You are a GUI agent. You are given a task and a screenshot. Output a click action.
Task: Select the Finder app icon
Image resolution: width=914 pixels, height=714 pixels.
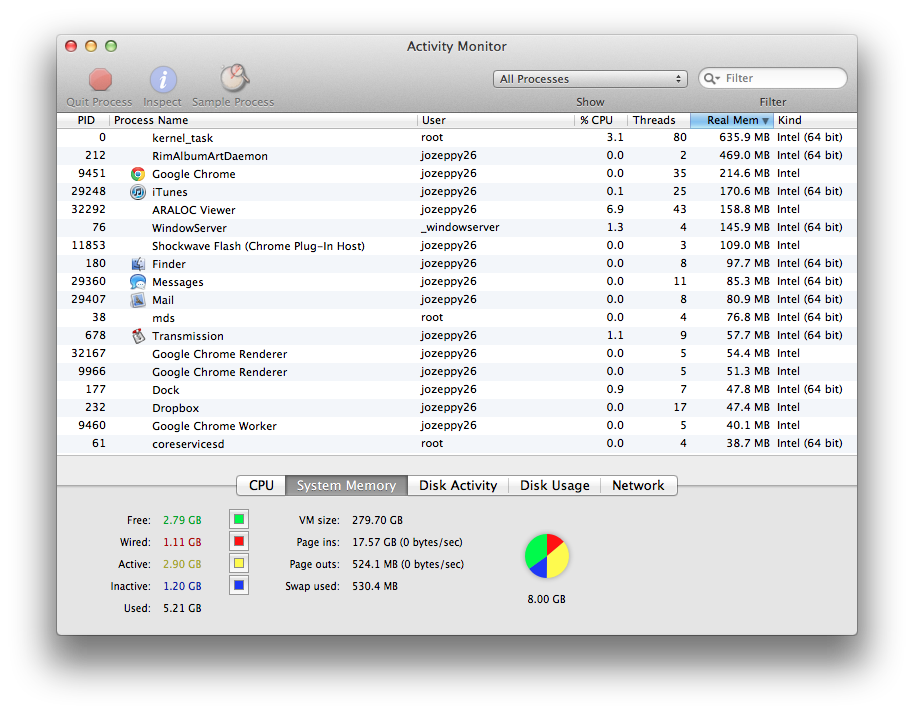(x=138, y=264)
